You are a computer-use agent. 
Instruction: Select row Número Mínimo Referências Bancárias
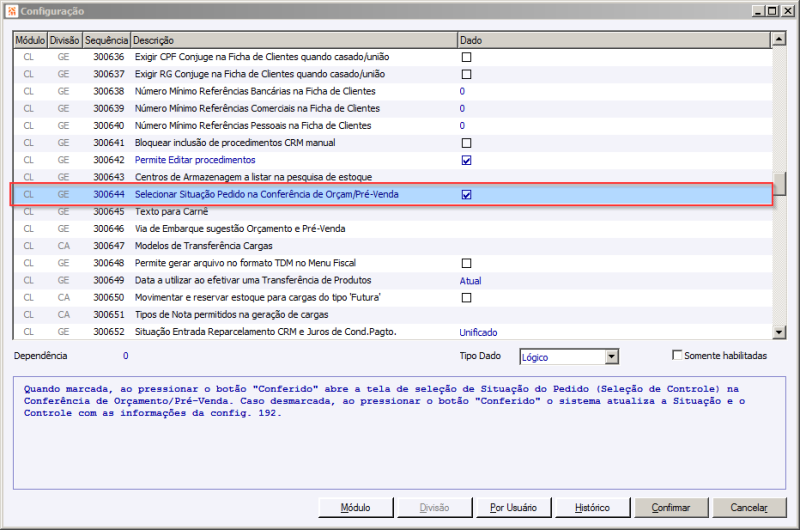[392, 91]
